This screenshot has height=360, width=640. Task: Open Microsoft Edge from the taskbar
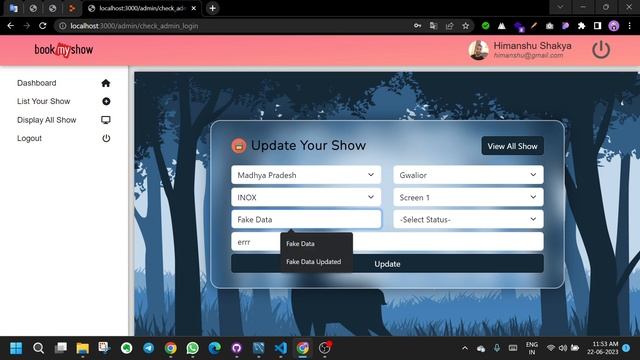215,348
